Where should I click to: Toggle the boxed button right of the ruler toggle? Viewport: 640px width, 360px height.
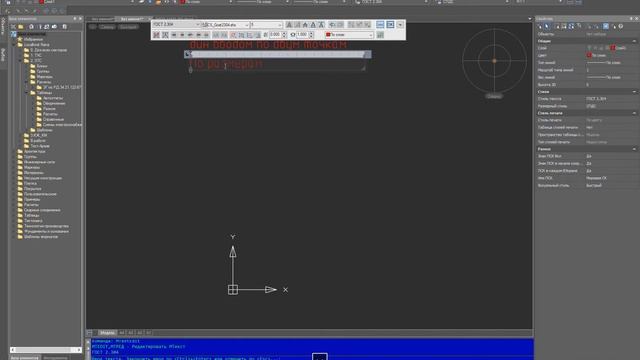(x=390, y=25)
